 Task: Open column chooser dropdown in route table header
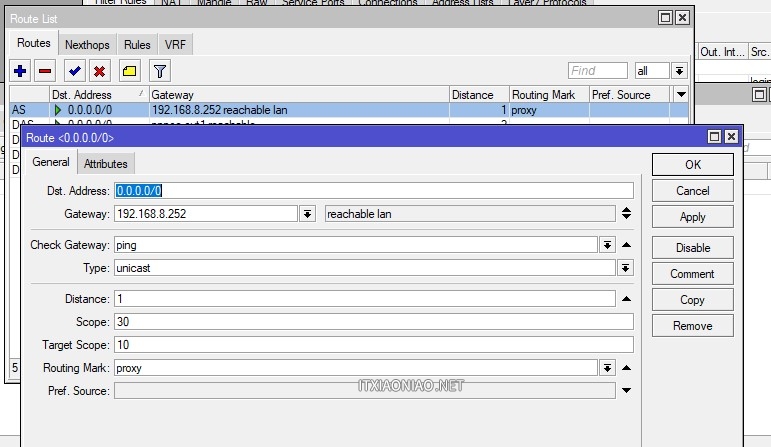coord(681,94)
